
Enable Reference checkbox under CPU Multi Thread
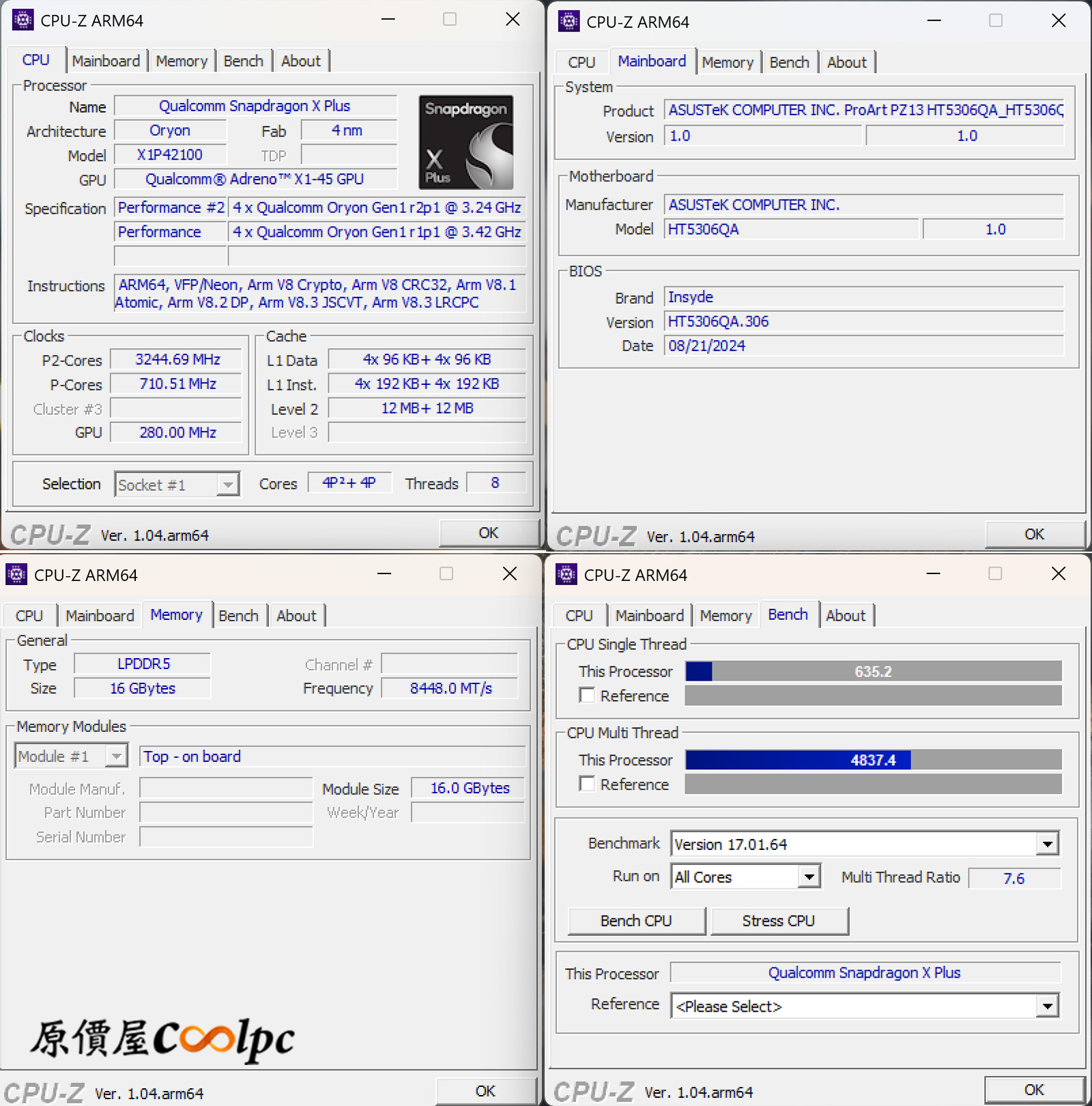point(587,784)
